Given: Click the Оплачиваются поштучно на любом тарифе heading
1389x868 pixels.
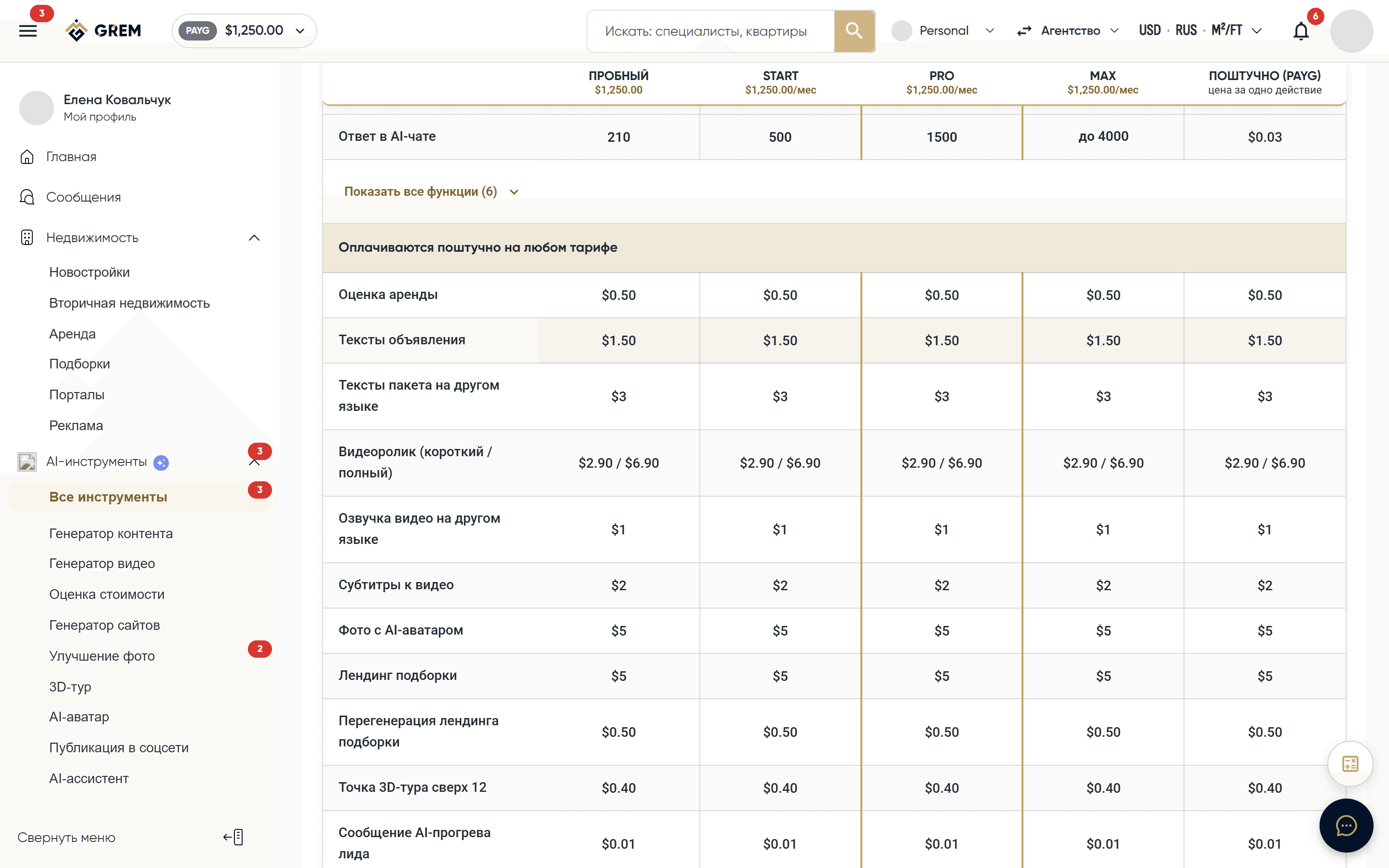Looking at the screenshot, I should point(477,247).
